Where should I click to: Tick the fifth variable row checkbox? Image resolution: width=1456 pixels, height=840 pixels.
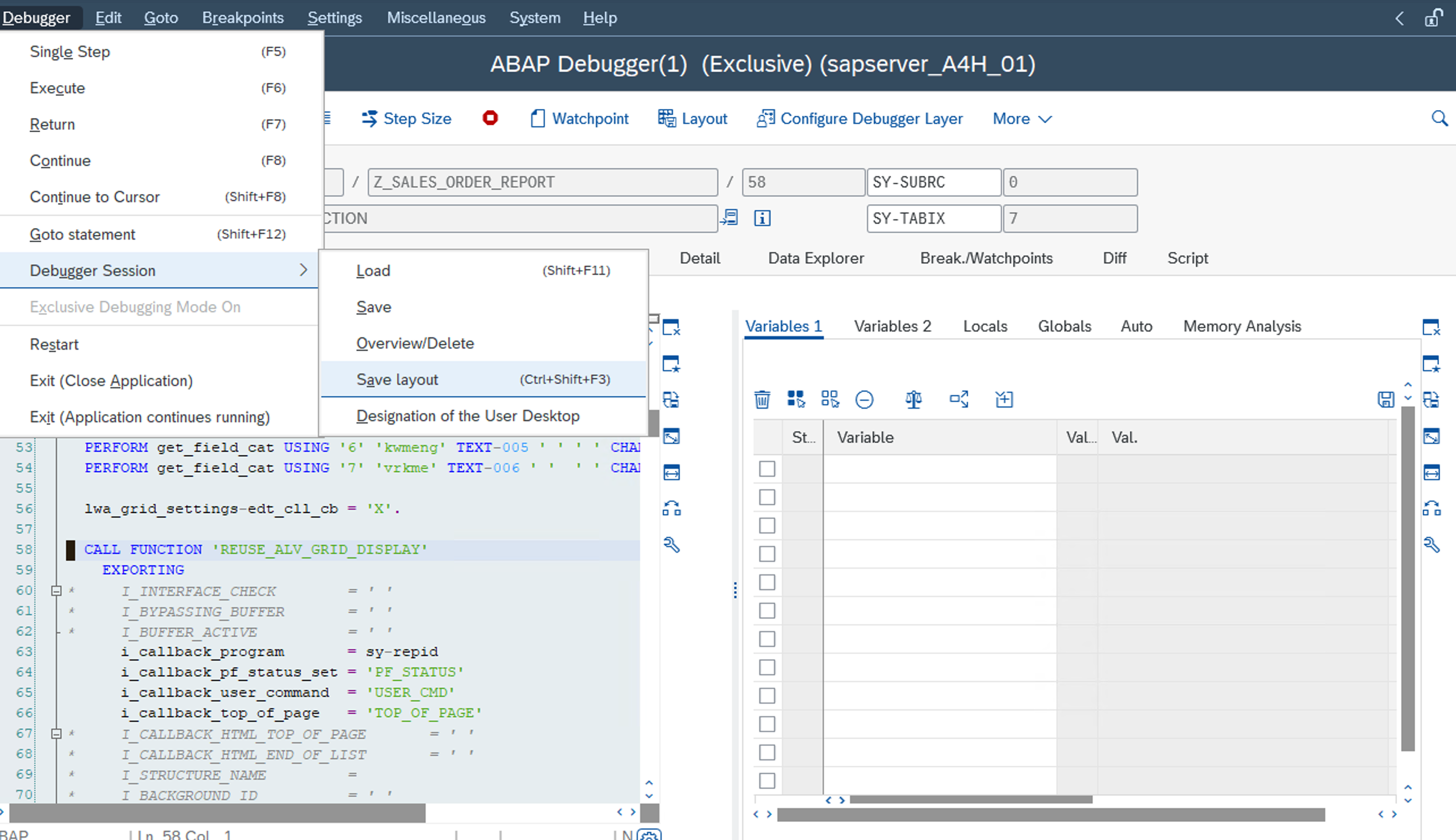[x=767, y=582]
